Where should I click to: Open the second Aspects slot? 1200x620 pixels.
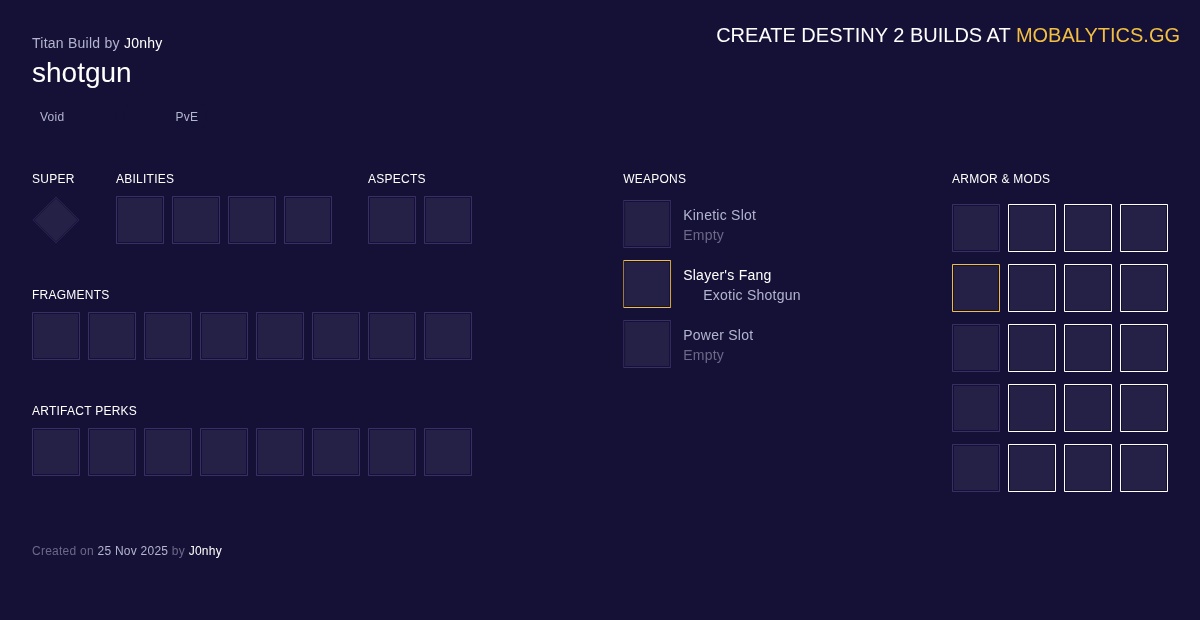click(x=448, y=220)
